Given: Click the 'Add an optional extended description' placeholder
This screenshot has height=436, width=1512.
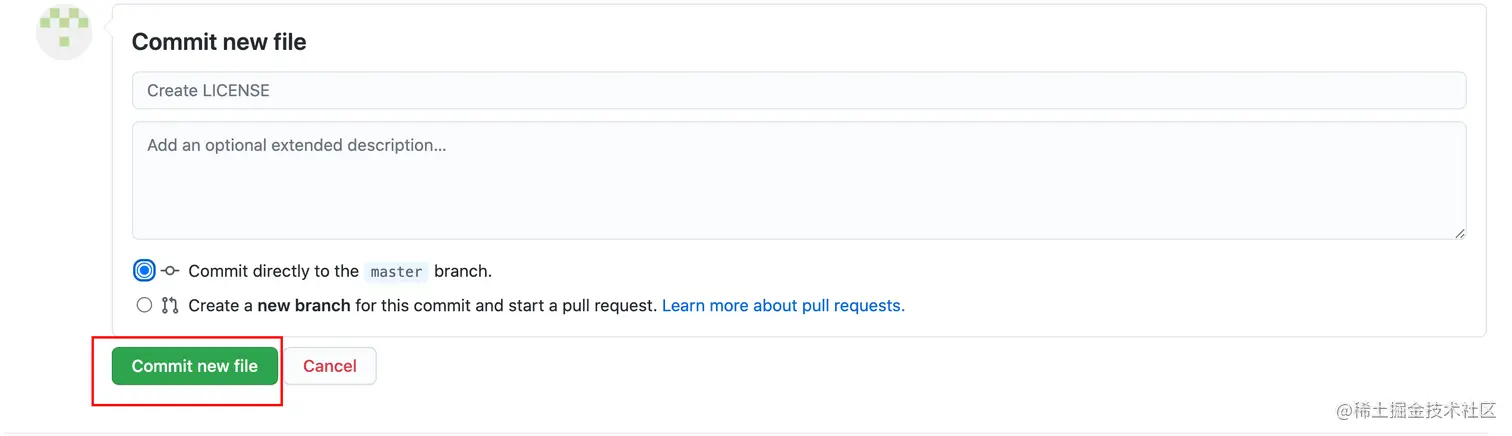Looking at the screenshot, I should [297, 145].
